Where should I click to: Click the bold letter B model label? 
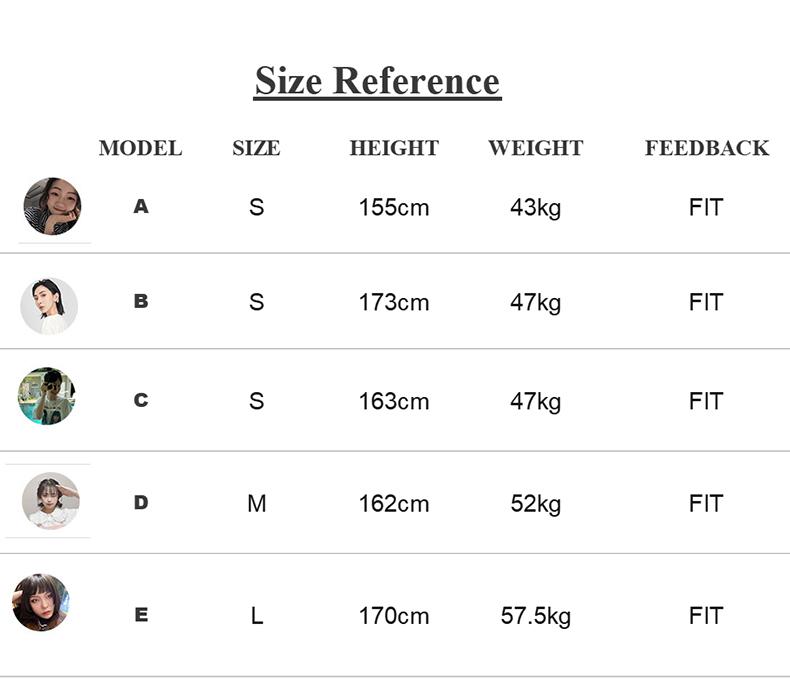click(x=141, y=301)
